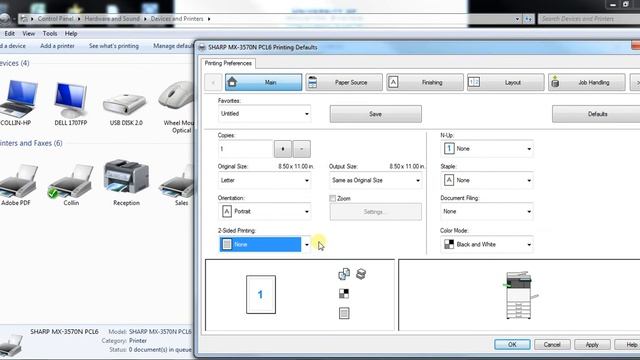Image resolution: width=640 pixels, height=360 pixels.
Task: Increase the number of copies
Action: pos(282,149)
